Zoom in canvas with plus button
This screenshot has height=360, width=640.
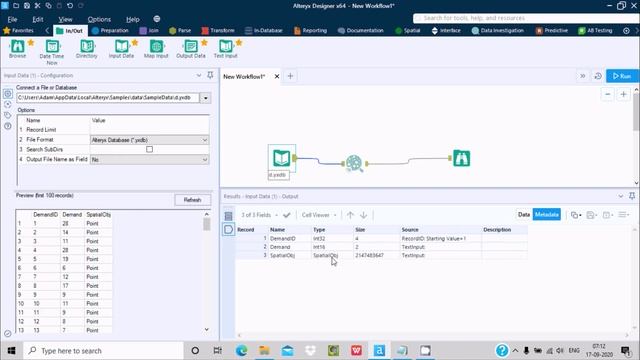click(623, 95)
